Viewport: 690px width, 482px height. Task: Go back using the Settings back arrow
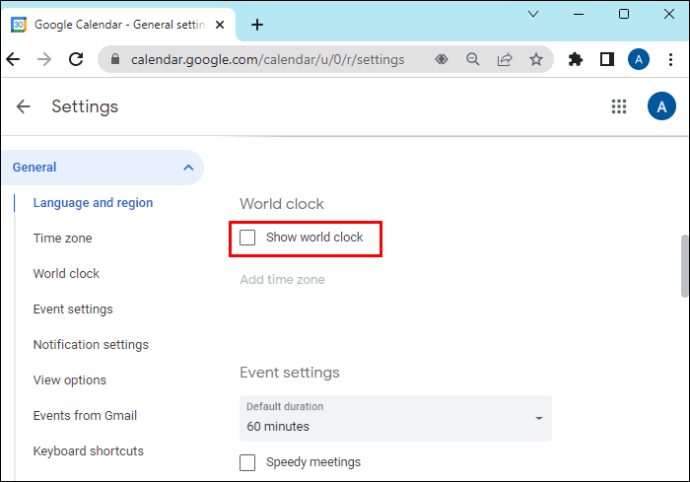tap(23, 106)
